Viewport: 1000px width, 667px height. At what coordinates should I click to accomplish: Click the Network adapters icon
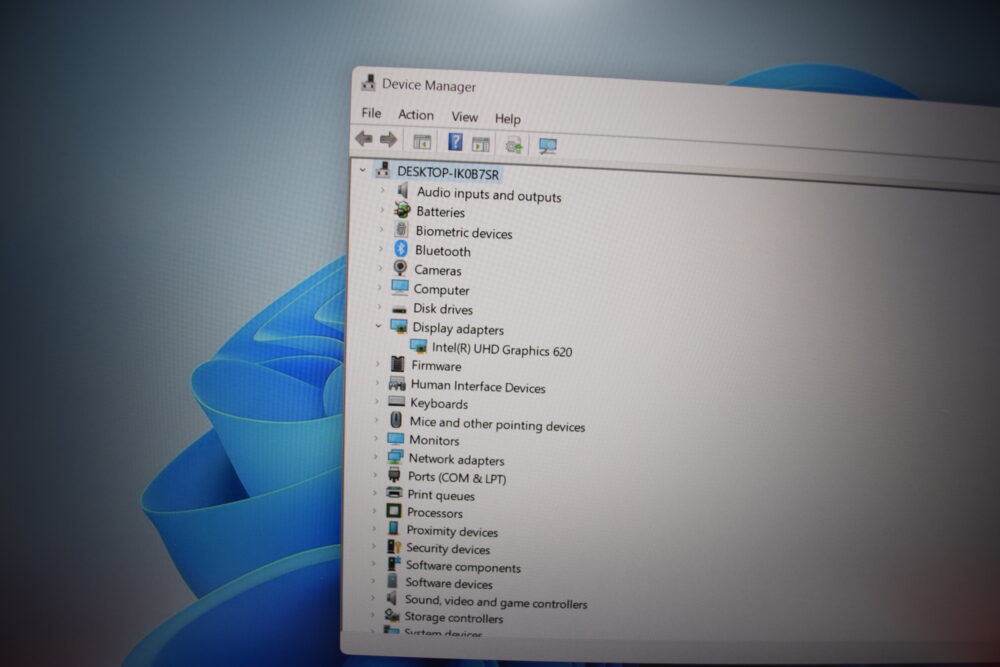pos(395,457)
